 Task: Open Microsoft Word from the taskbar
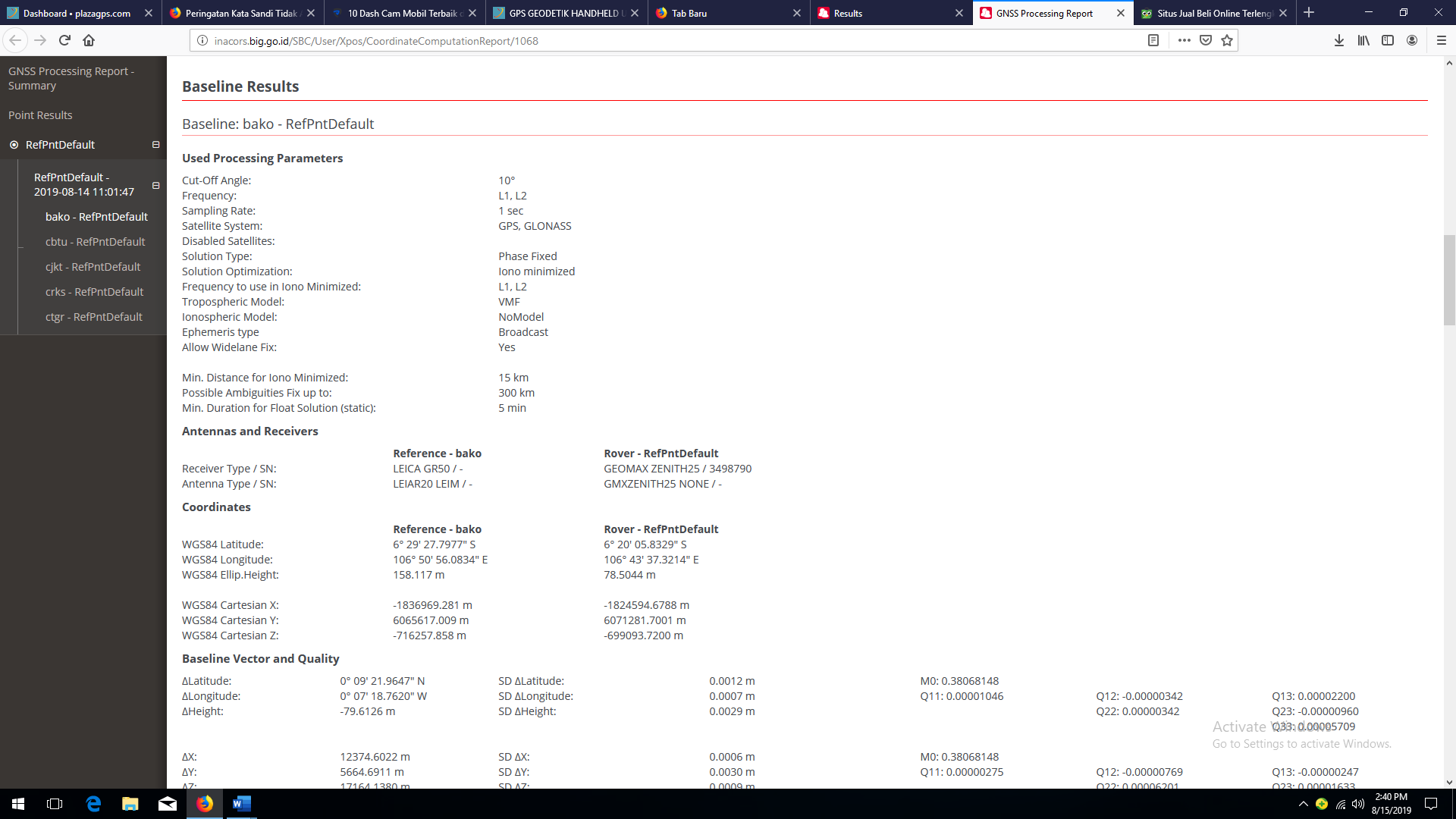pos(241,804)
